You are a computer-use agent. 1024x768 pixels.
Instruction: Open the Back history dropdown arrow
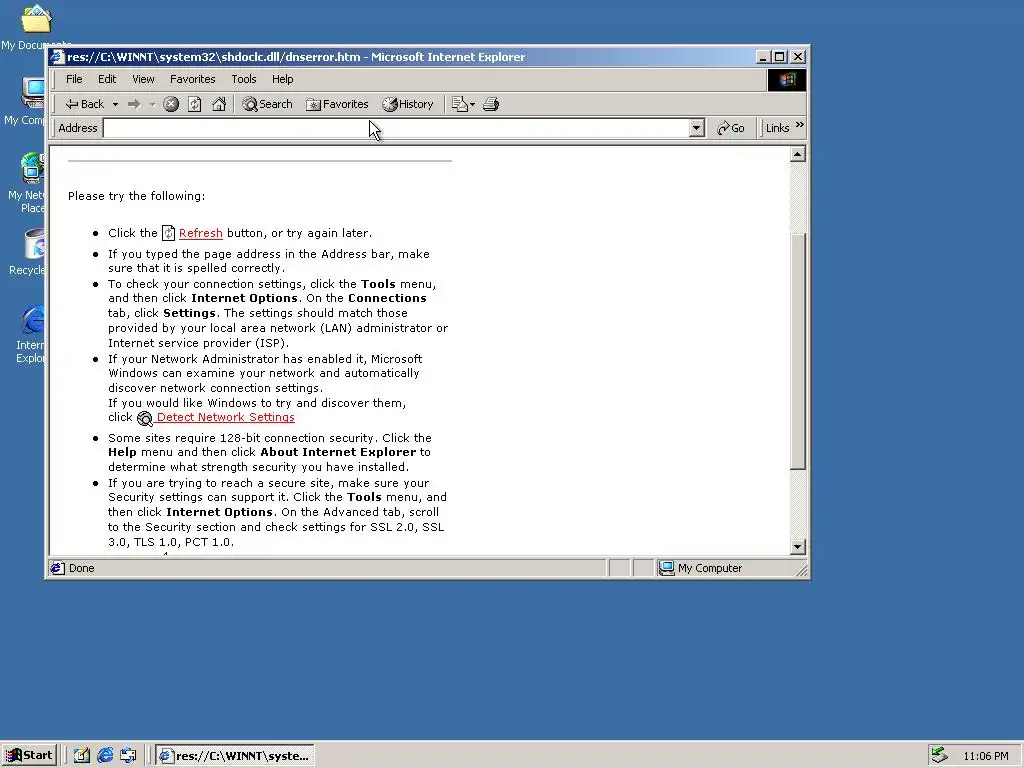115,104
